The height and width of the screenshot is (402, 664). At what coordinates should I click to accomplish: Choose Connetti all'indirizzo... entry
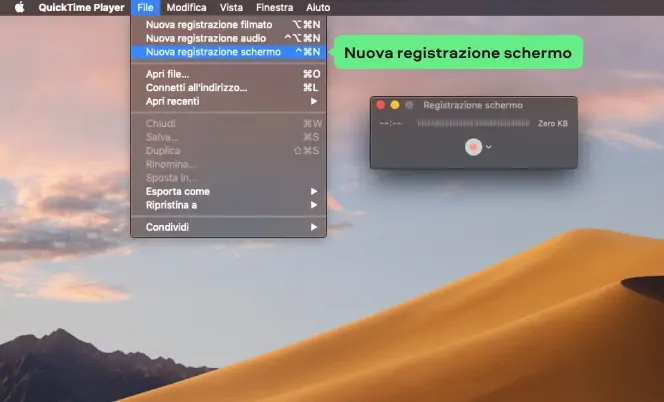click(x=228, y=88)
